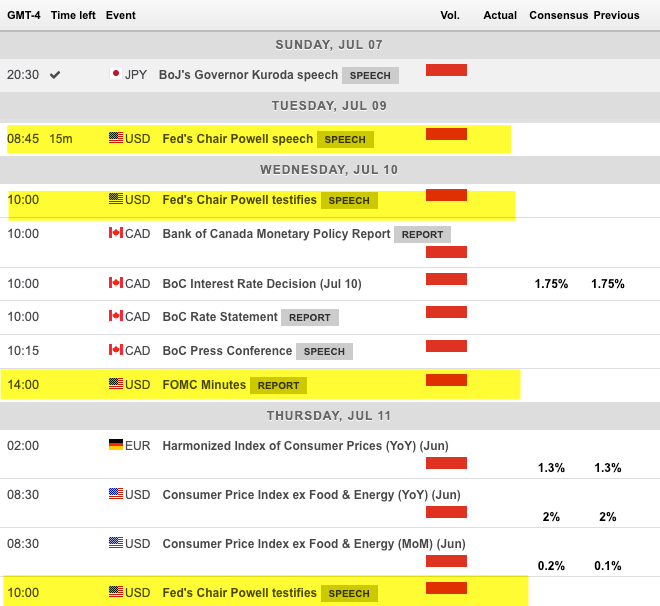Viewport: 660px width, 606px height.
Task: Click the REPORT tag beside FOMC Minutes
Action: coord(278,385)
